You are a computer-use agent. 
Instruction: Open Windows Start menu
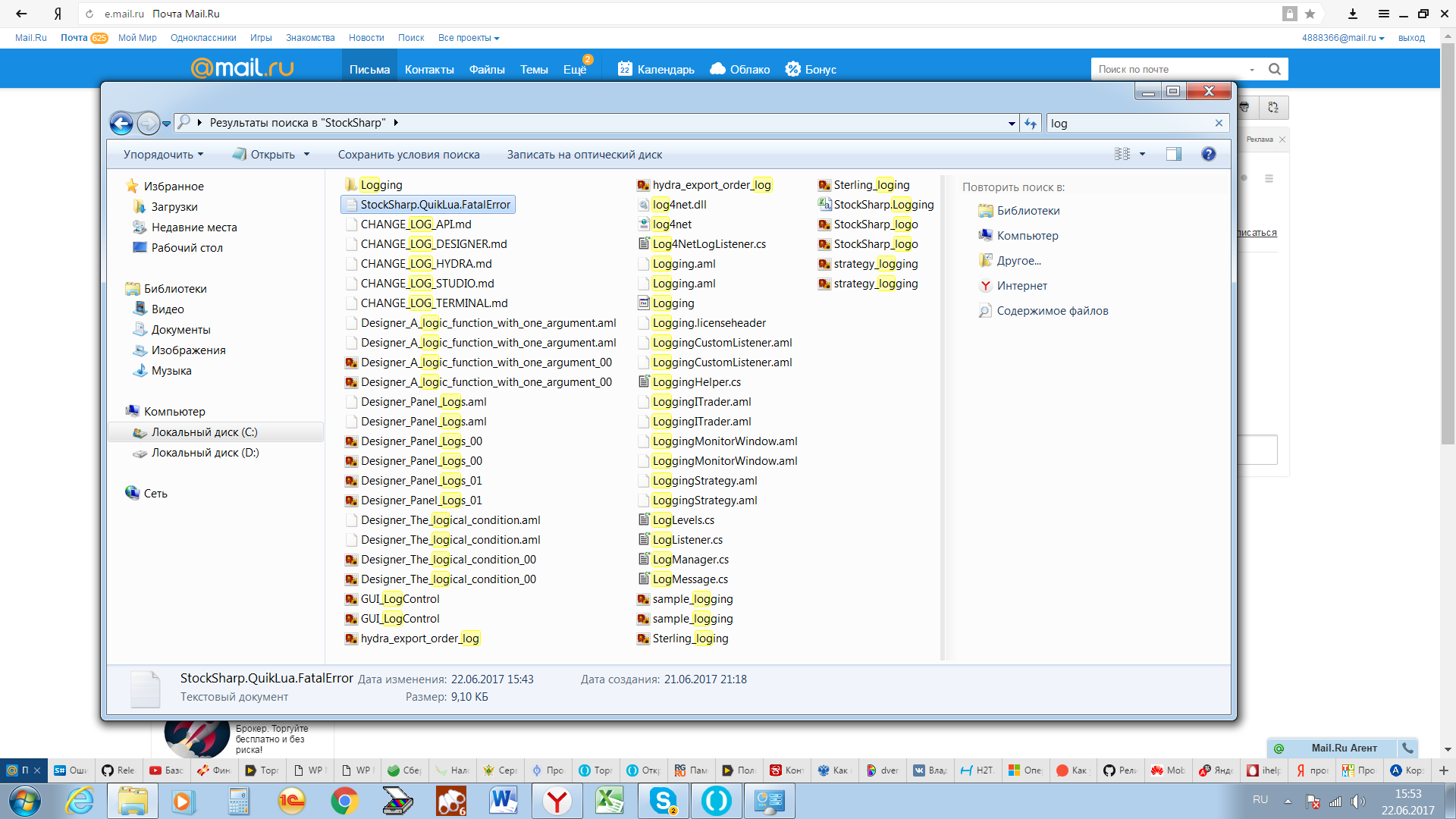click(24, 801)
